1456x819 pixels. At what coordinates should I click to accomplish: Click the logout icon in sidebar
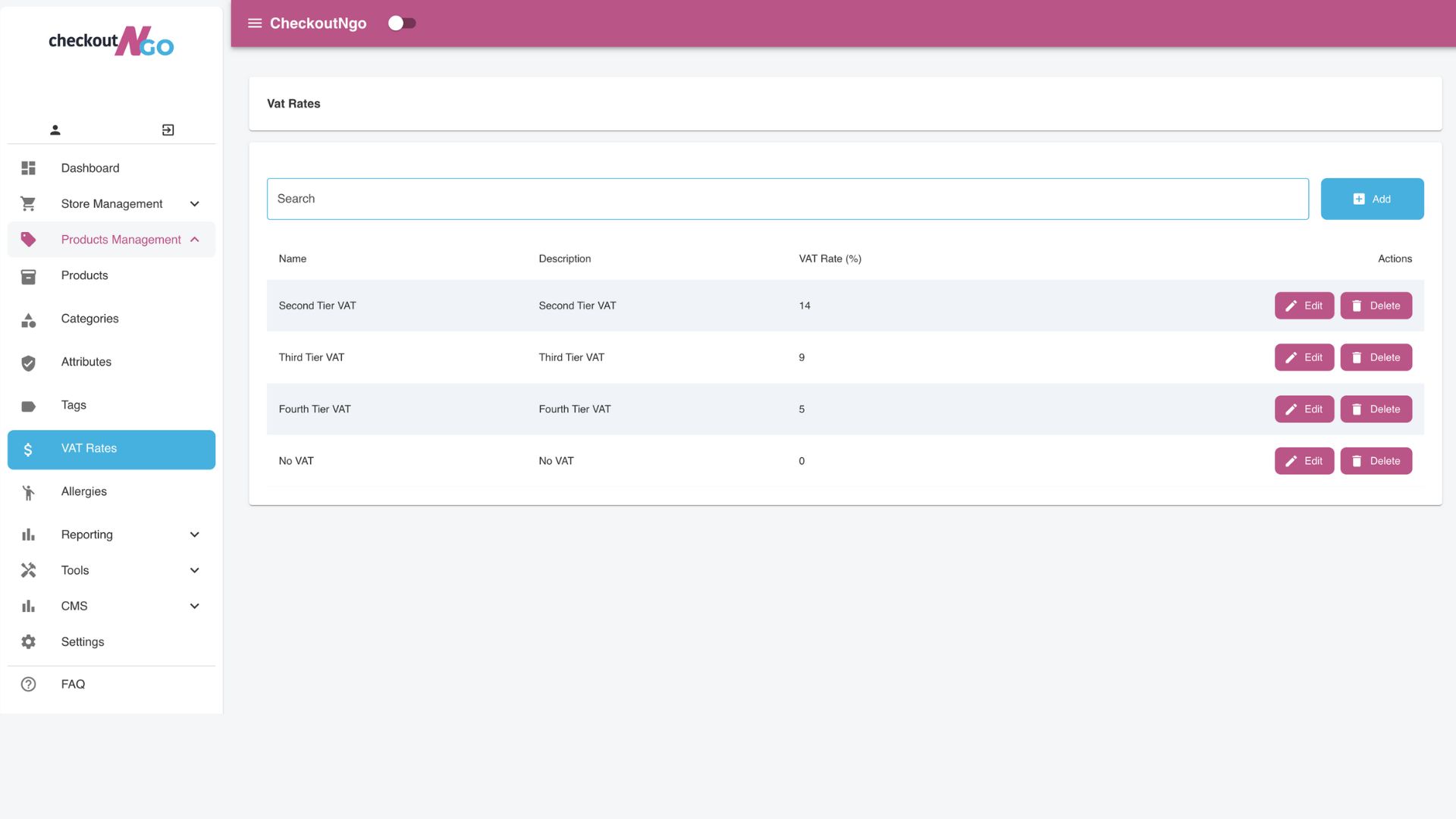(x=168, y=130)
